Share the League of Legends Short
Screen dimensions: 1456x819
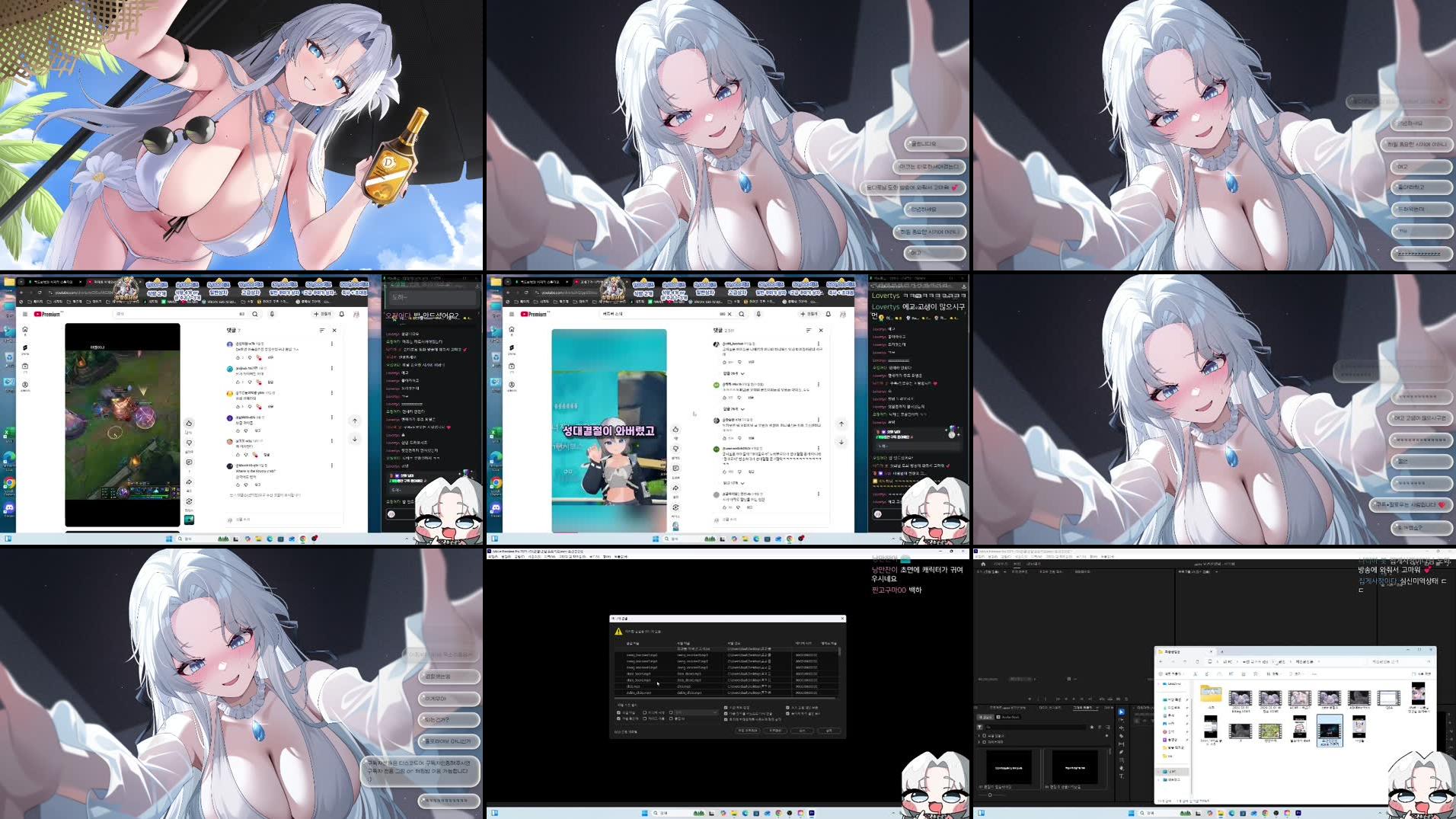(x=189, y=482)
